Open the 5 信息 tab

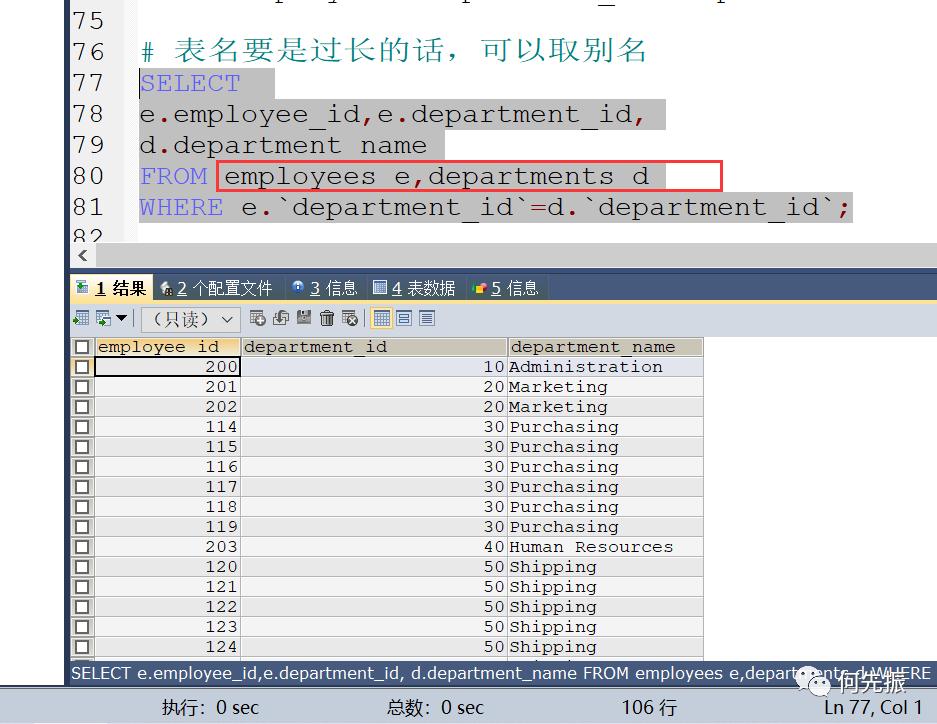coord(506,289)
